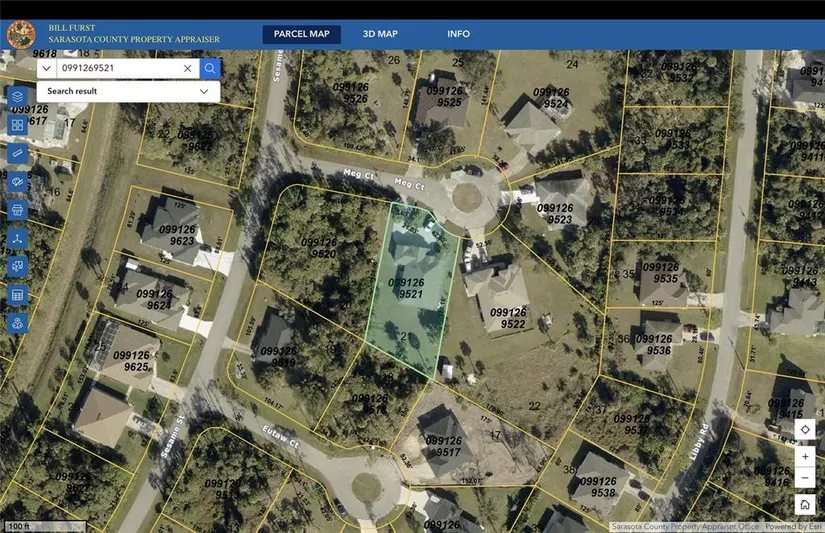825x533 pixels.
Task: Open the INFO tab
Action: pos(458,34)
